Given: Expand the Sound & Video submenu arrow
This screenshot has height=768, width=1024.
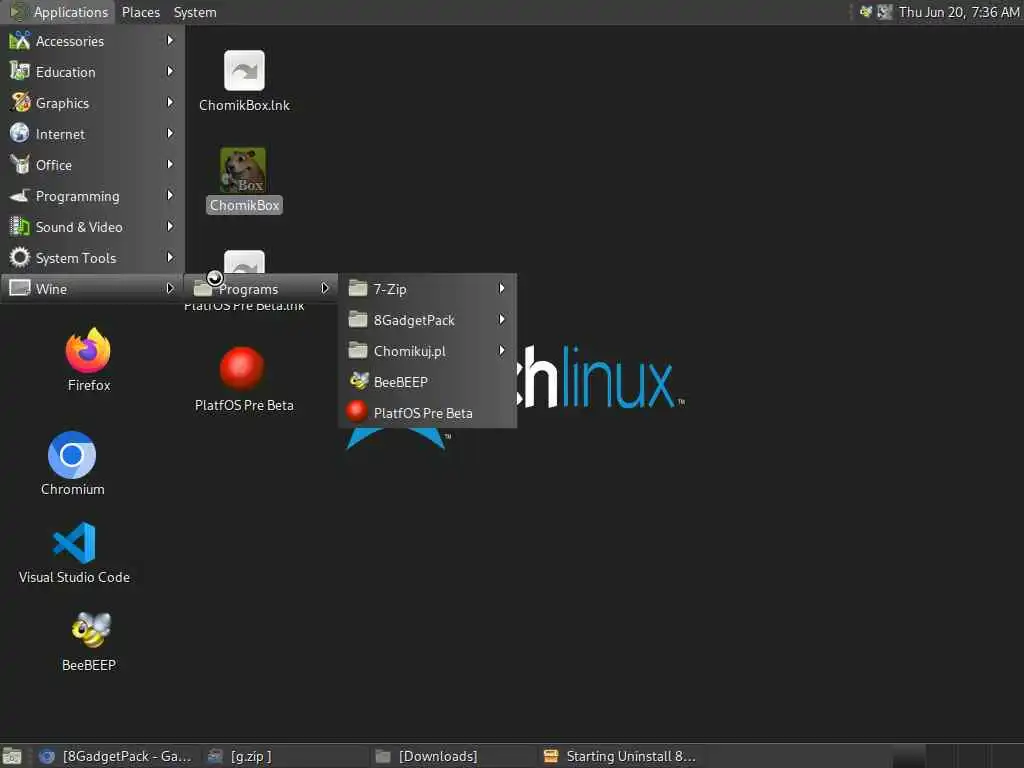Looking at the screenshot, I should pyautogui.click(x=170, y=227).
